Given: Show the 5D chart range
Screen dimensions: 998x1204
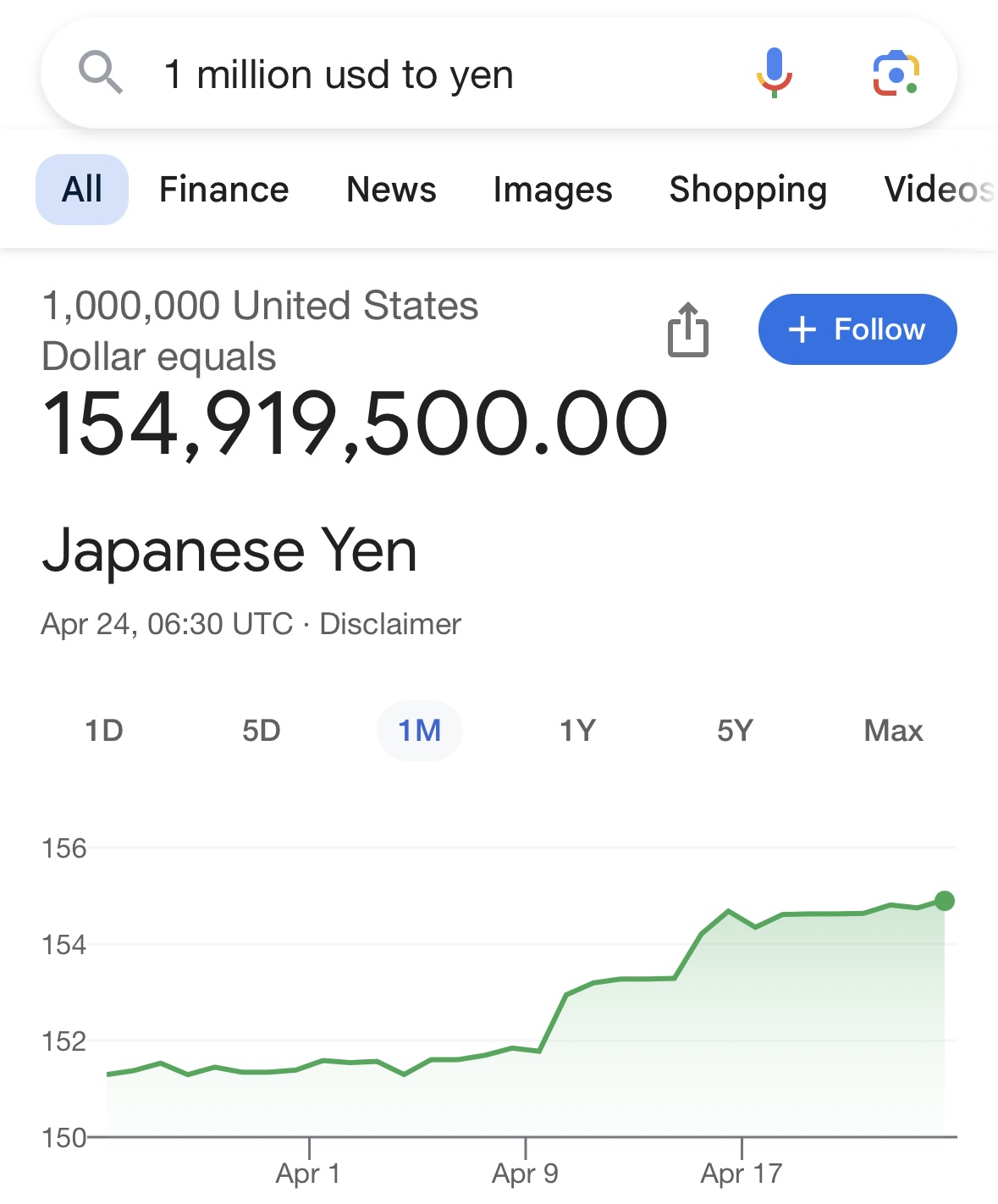Looking at the screenshot, I should (x=262, y=731).
